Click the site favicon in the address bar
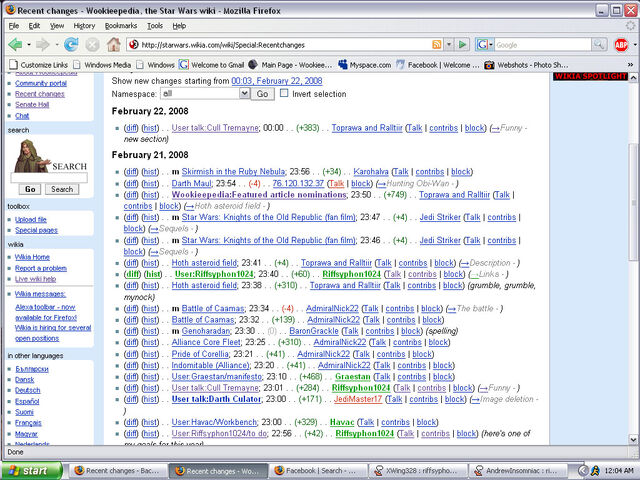 [133, 44]
